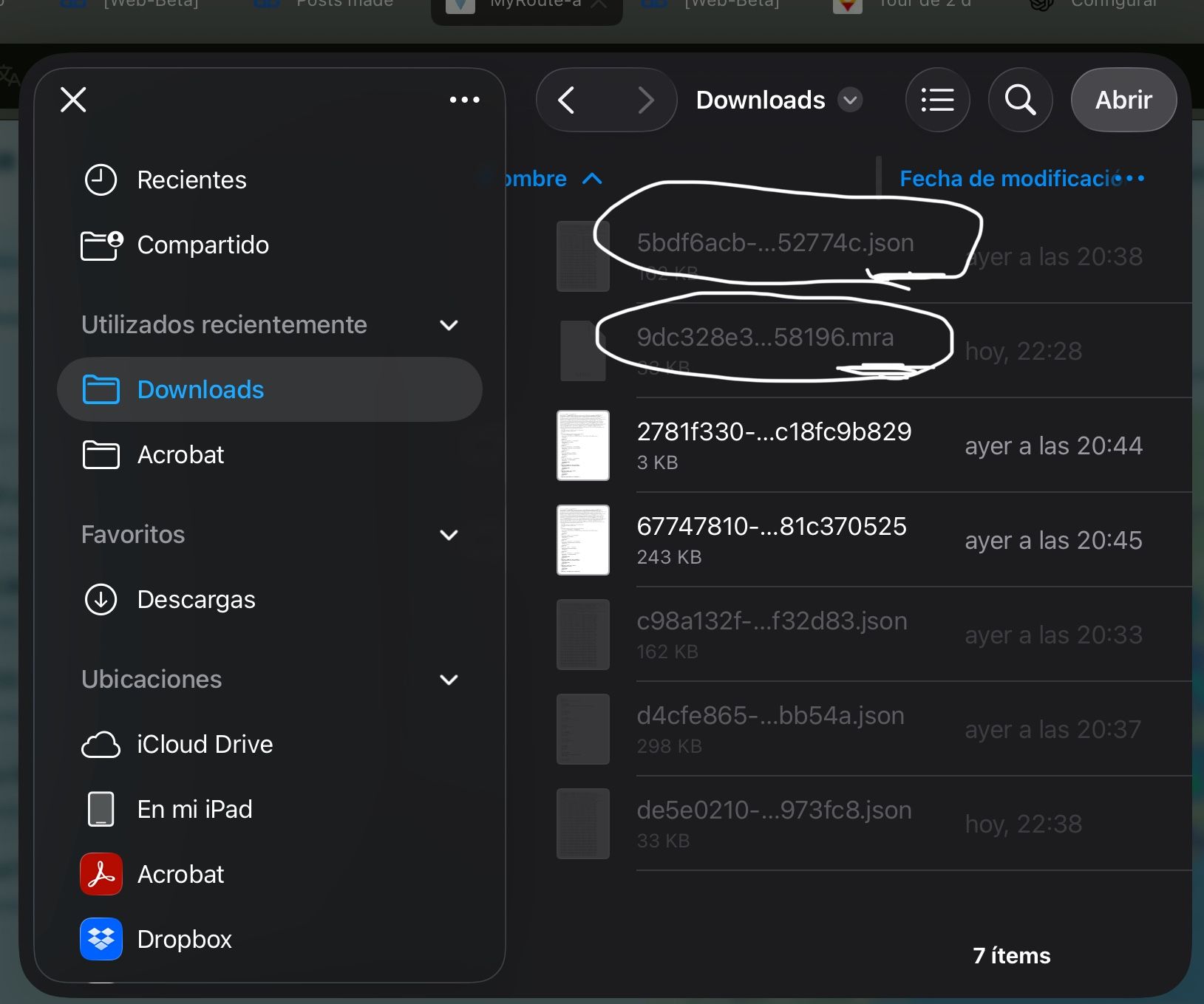Switch to the Tour de browser tab
Screen dimensions: 1204x1004
pos(903,6)
